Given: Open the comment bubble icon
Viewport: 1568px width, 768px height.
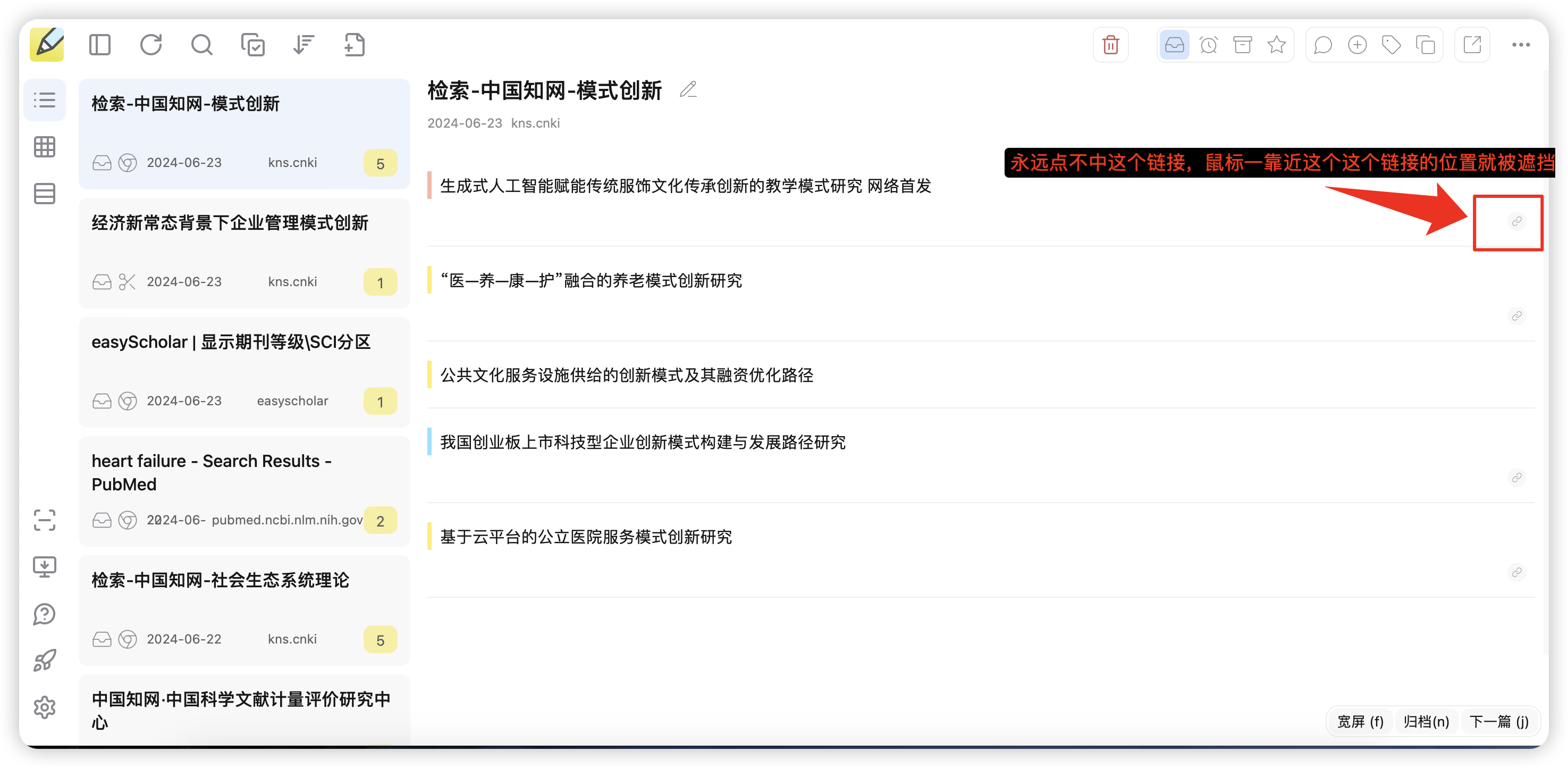Looking at the screenshot, I should click(1323, 45).
